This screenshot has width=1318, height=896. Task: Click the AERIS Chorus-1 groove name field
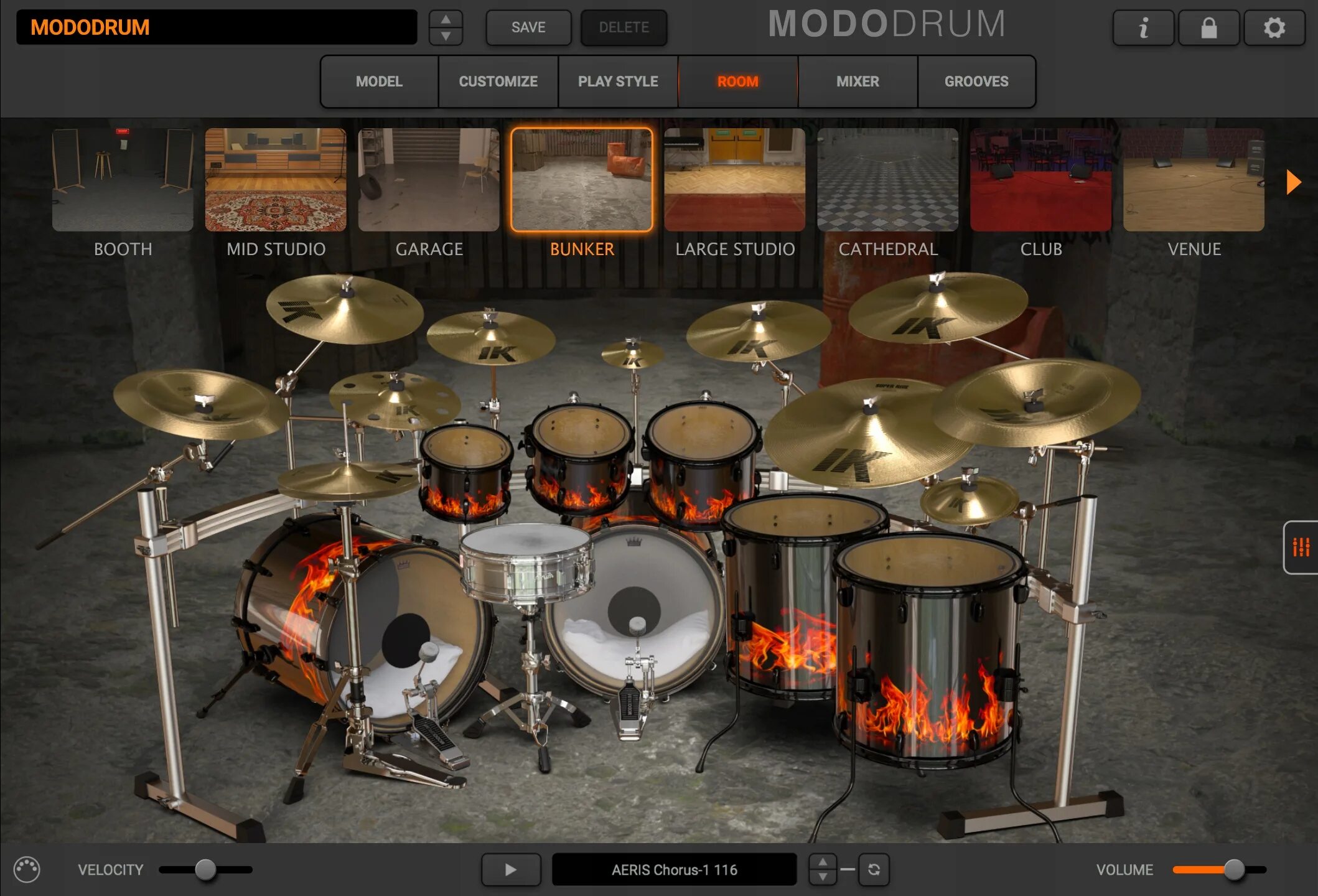(674, 869)
